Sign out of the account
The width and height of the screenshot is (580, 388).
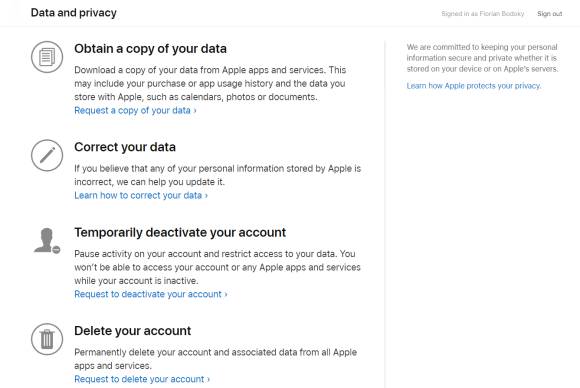point(550,14)
